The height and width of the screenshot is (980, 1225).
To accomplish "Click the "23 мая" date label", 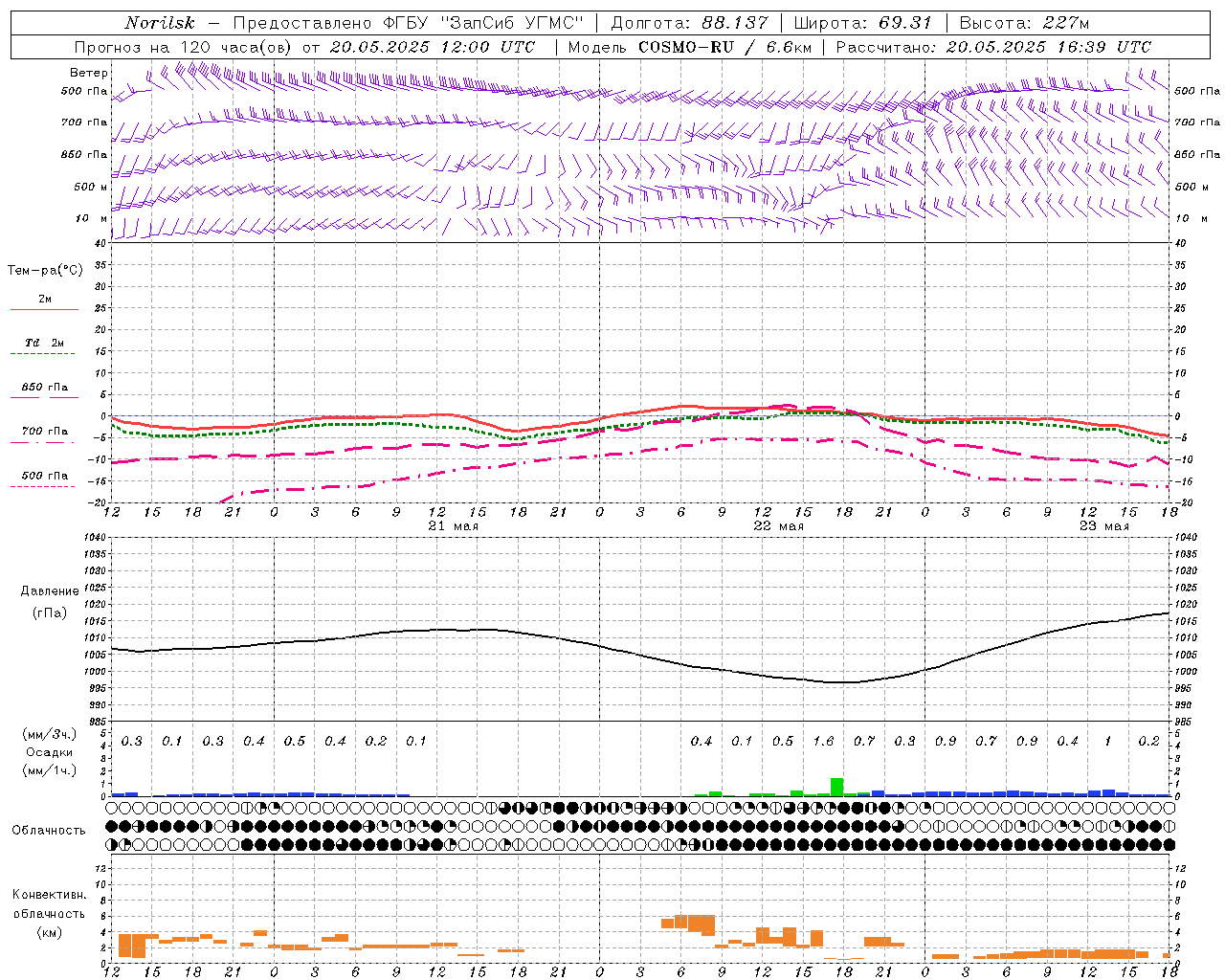I will click(1104, 526).
